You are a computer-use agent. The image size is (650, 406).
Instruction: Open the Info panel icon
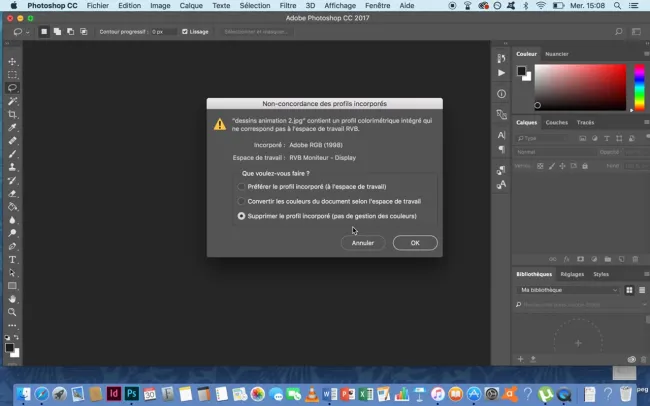coord(501,94)
